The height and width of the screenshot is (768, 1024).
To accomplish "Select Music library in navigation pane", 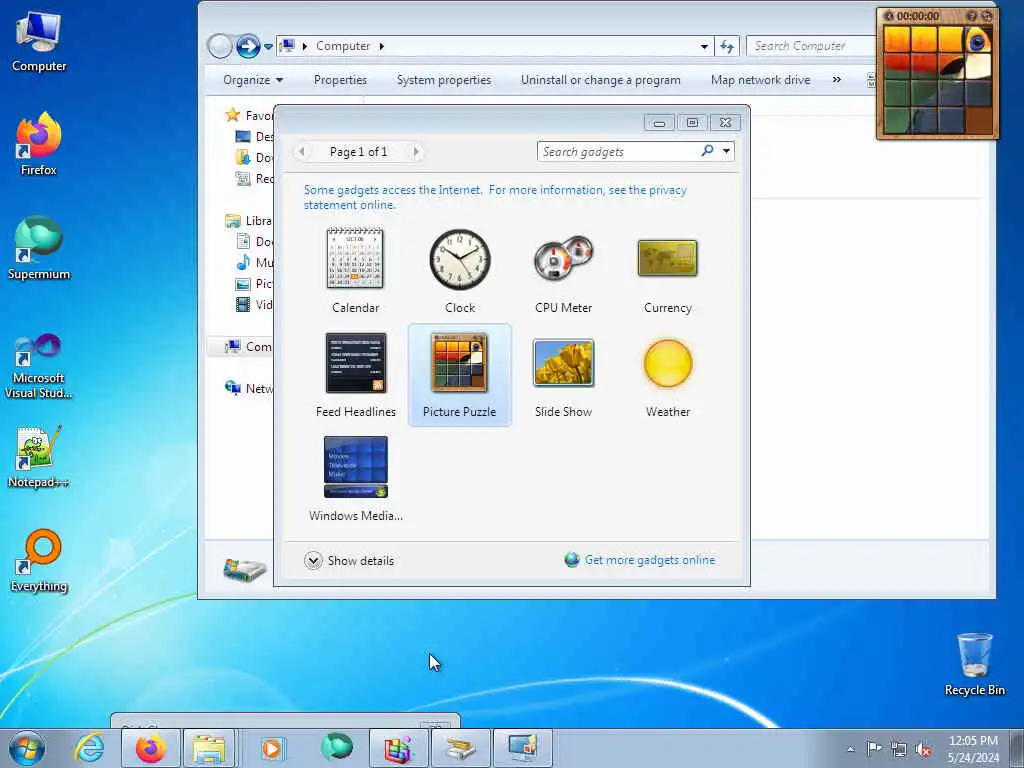I will pos(255,263).
